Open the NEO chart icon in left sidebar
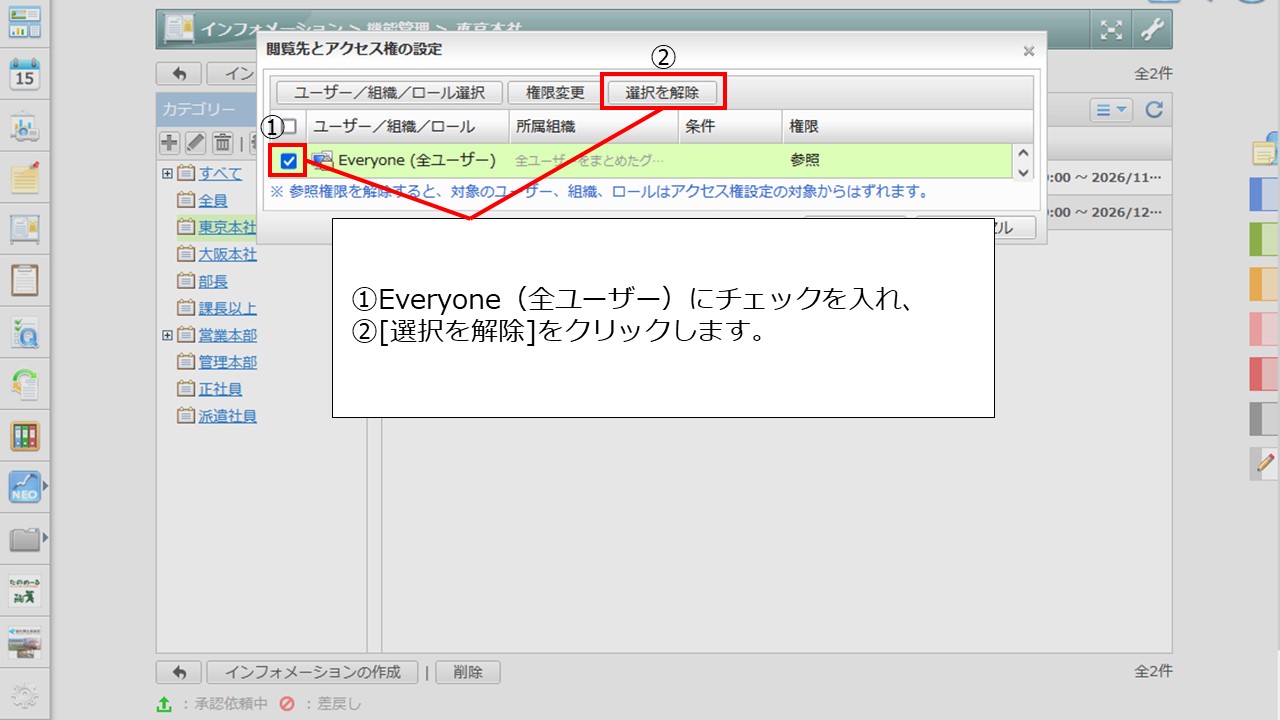1280x720 pixels. (x=24, y=488)
